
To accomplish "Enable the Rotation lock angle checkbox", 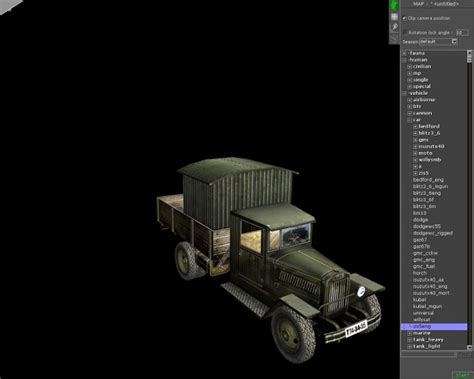I will [405, 32].
